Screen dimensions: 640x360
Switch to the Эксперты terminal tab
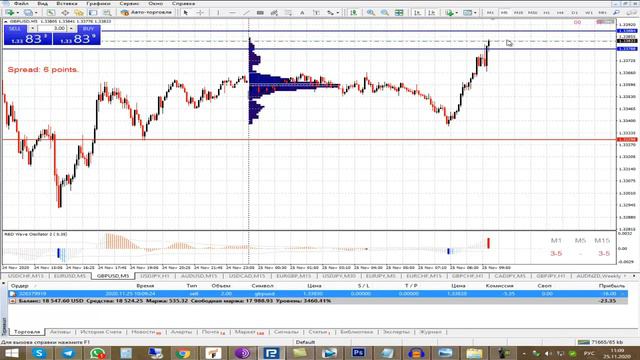pos(396,332)
